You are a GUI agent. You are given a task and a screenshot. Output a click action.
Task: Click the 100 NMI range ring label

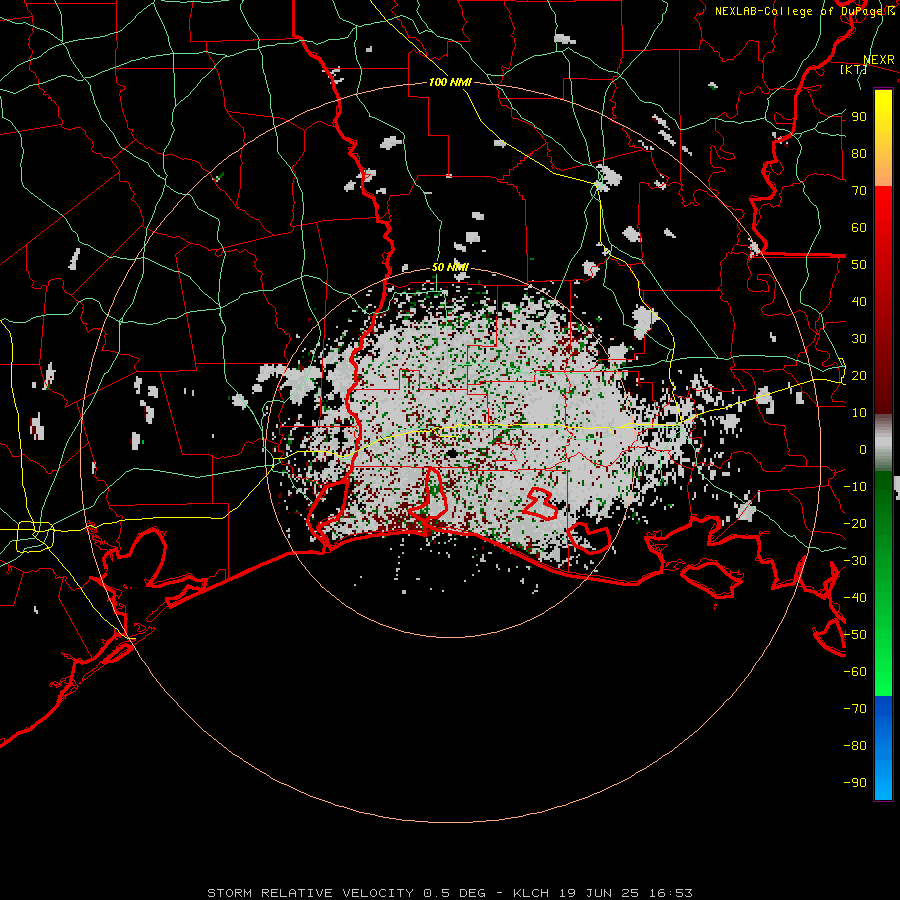(x=450, y=82)
